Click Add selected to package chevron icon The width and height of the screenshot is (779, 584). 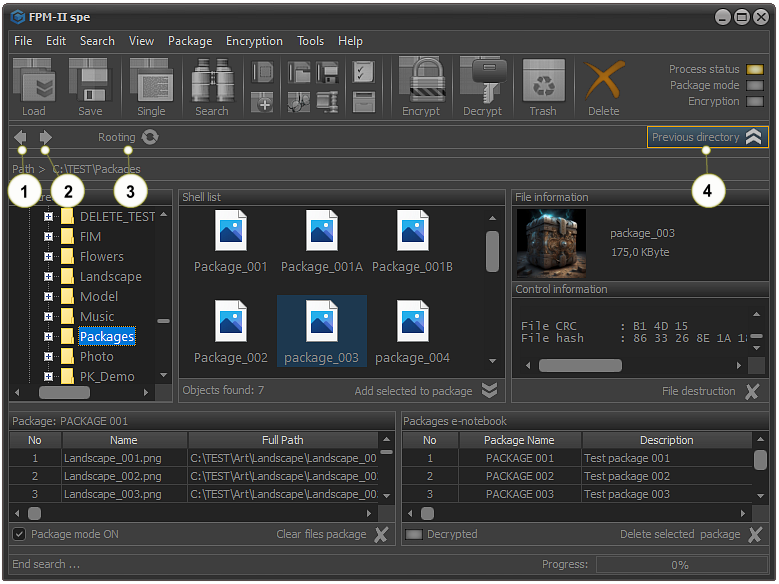[489, 391]
